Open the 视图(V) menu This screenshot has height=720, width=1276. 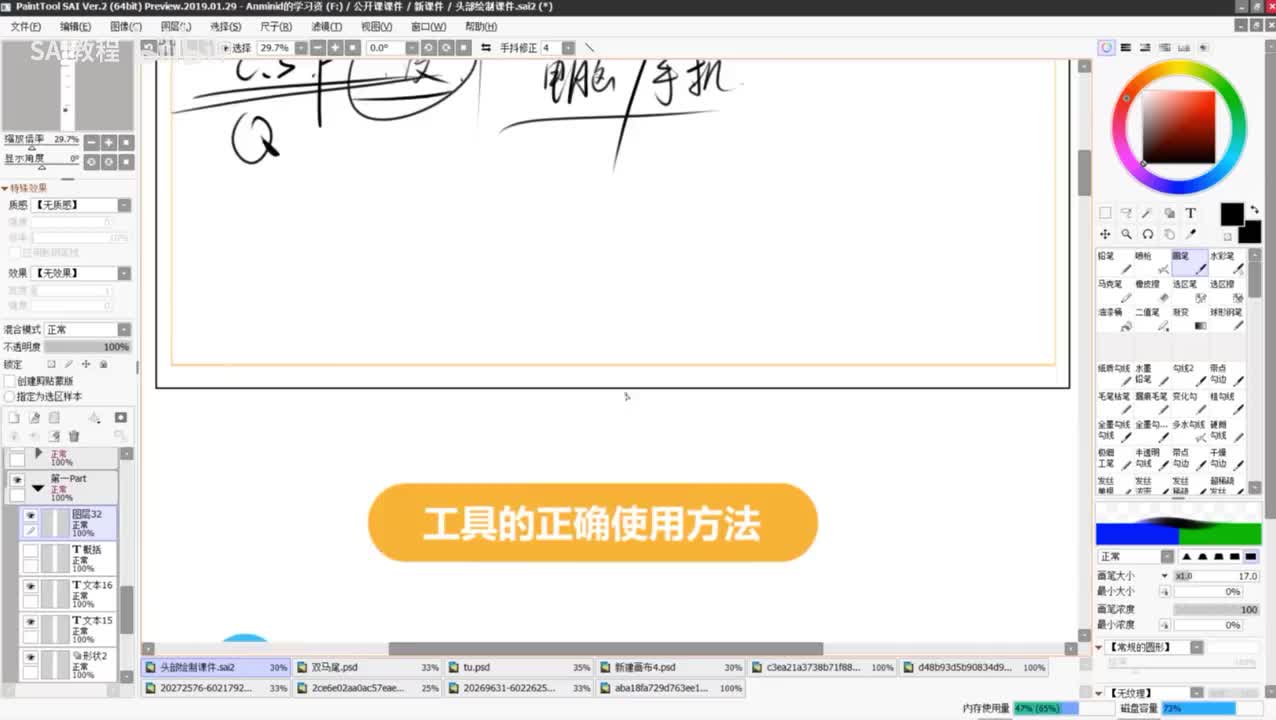tap(376, 26)
